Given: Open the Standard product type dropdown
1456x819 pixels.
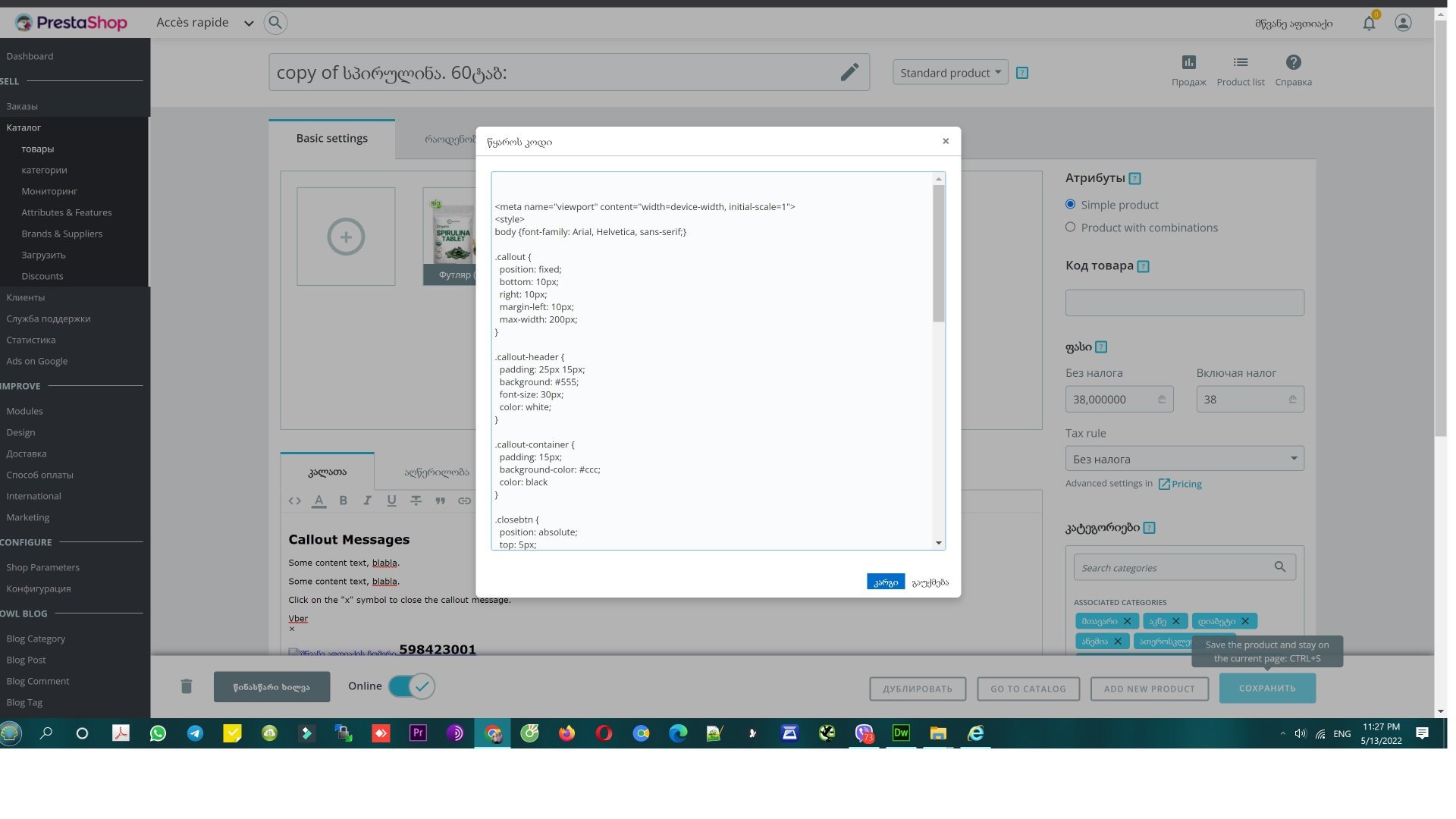Looking at the screenshot, I should (950, 73).
